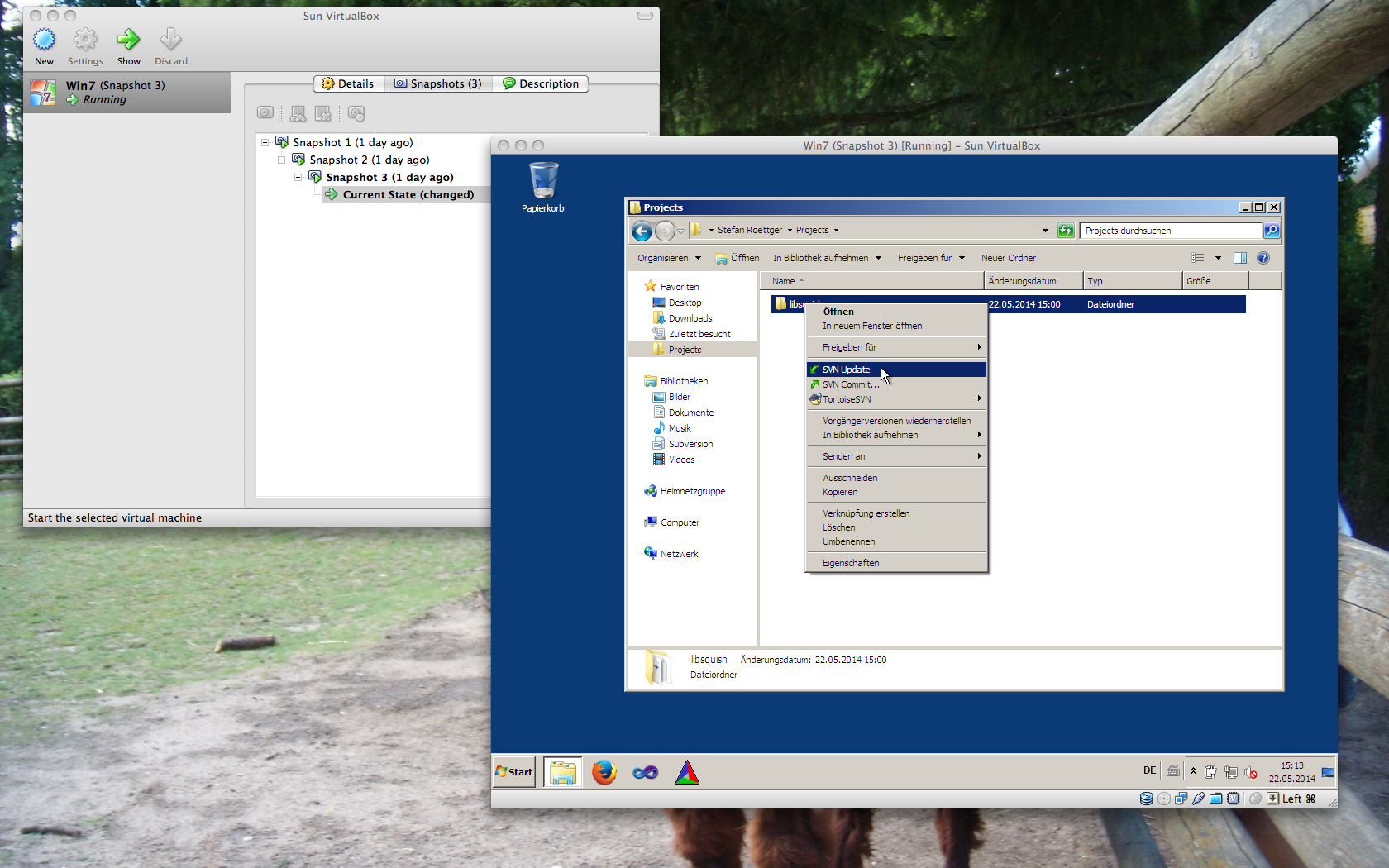Click the Restore Snapshot toolbar icon
Screen dimensions: 1389x868
(x=298, y=113)
